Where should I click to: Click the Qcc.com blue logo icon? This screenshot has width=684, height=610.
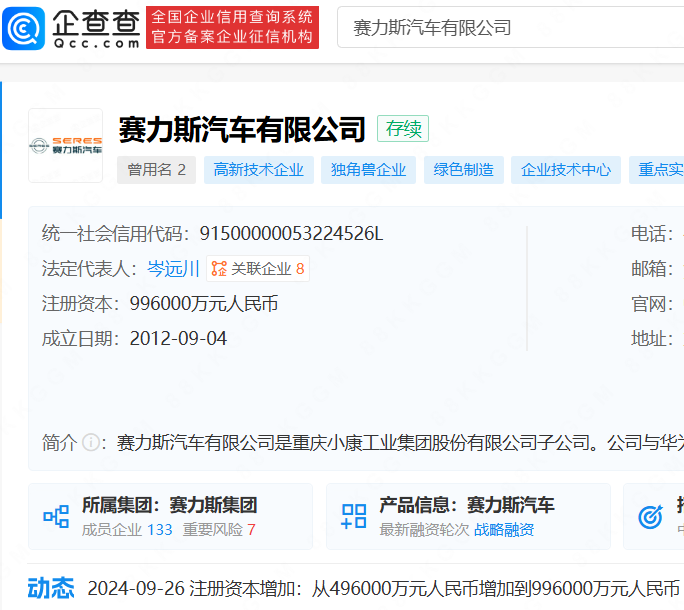click(x=24, y=28)
